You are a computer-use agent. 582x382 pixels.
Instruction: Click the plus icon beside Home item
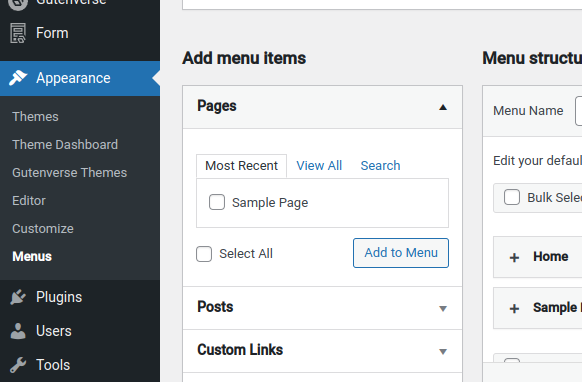tap(514, 257)
